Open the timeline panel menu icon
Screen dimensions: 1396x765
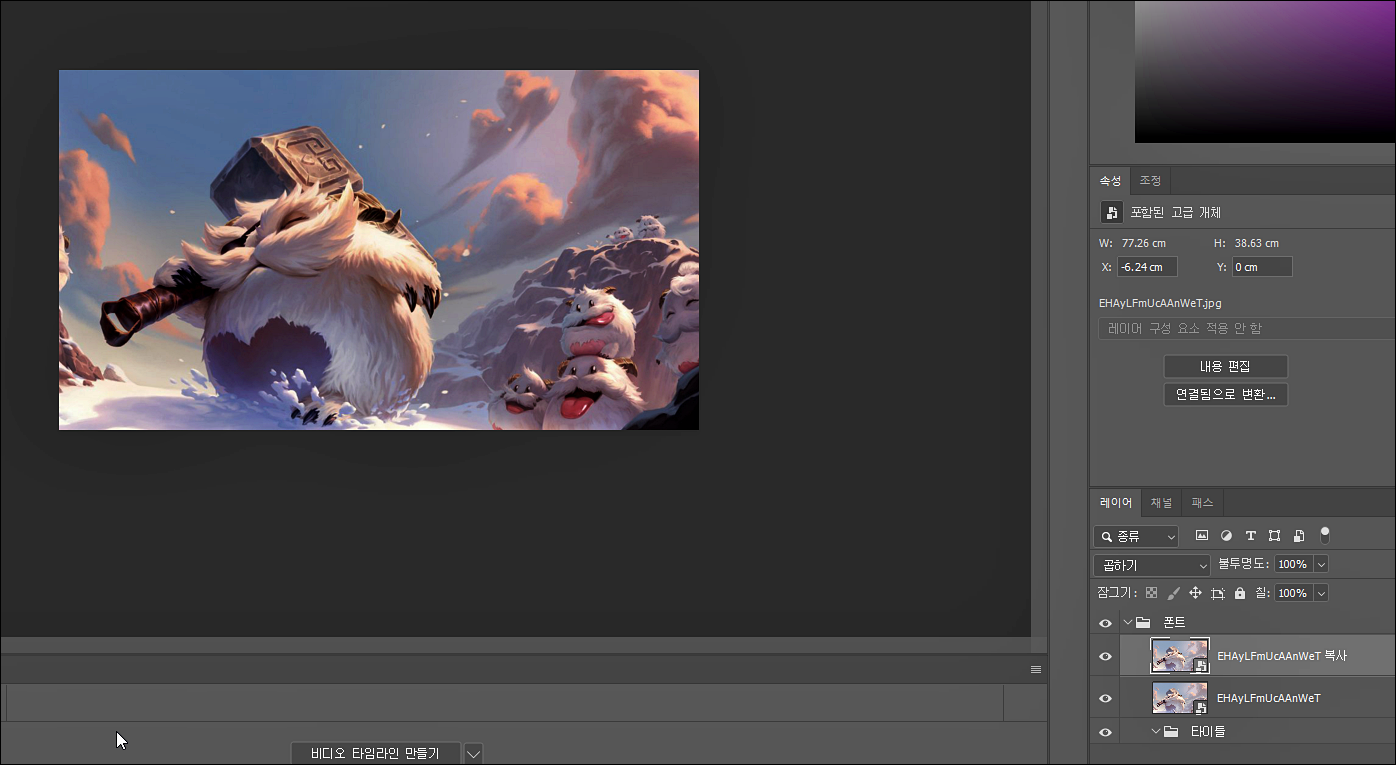click(1036, 669)
